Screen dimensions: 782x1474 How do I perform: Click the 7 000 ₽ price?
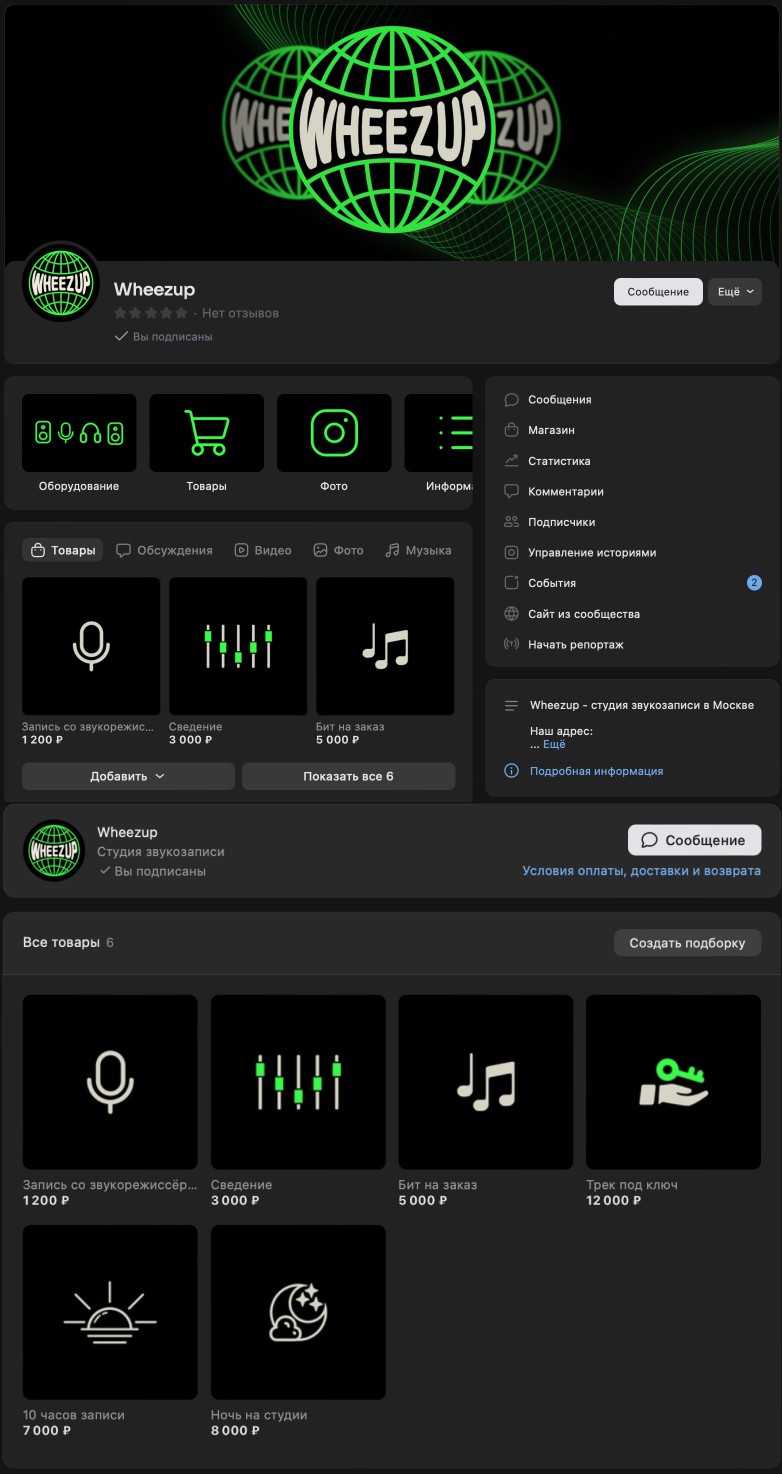click(x=47, y=1430)
